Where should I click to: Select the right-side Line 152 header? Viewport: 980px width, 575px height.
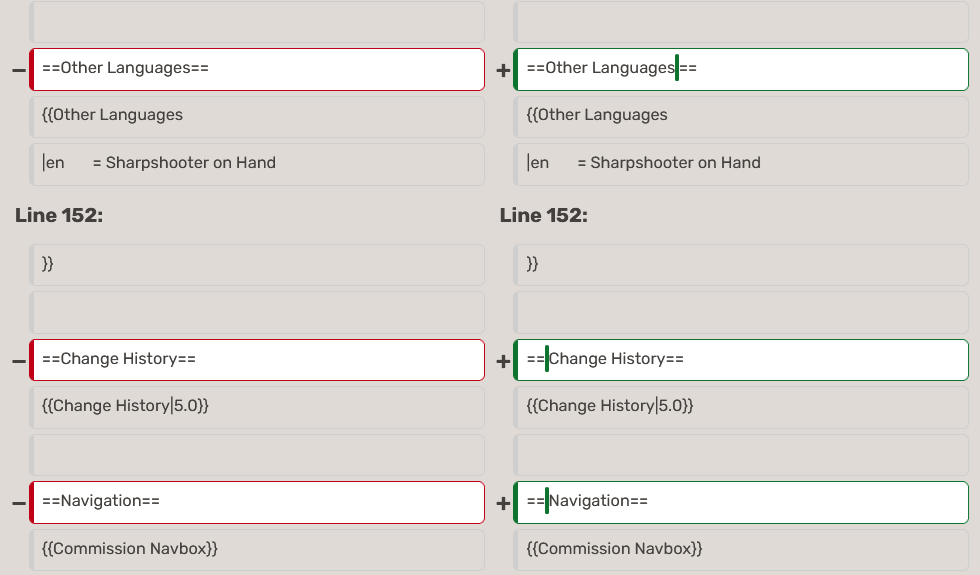pyautogui.click(x=543, y=215)
